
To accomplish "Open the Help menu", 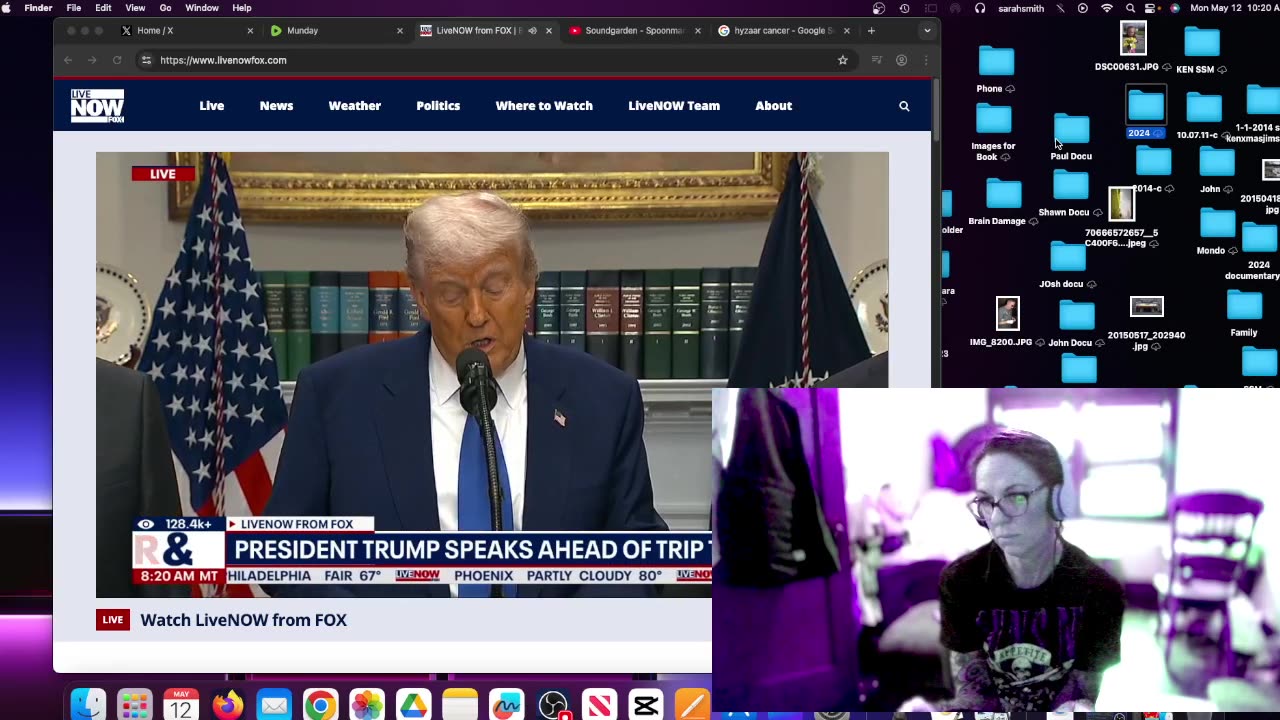I will coord(242,8).
